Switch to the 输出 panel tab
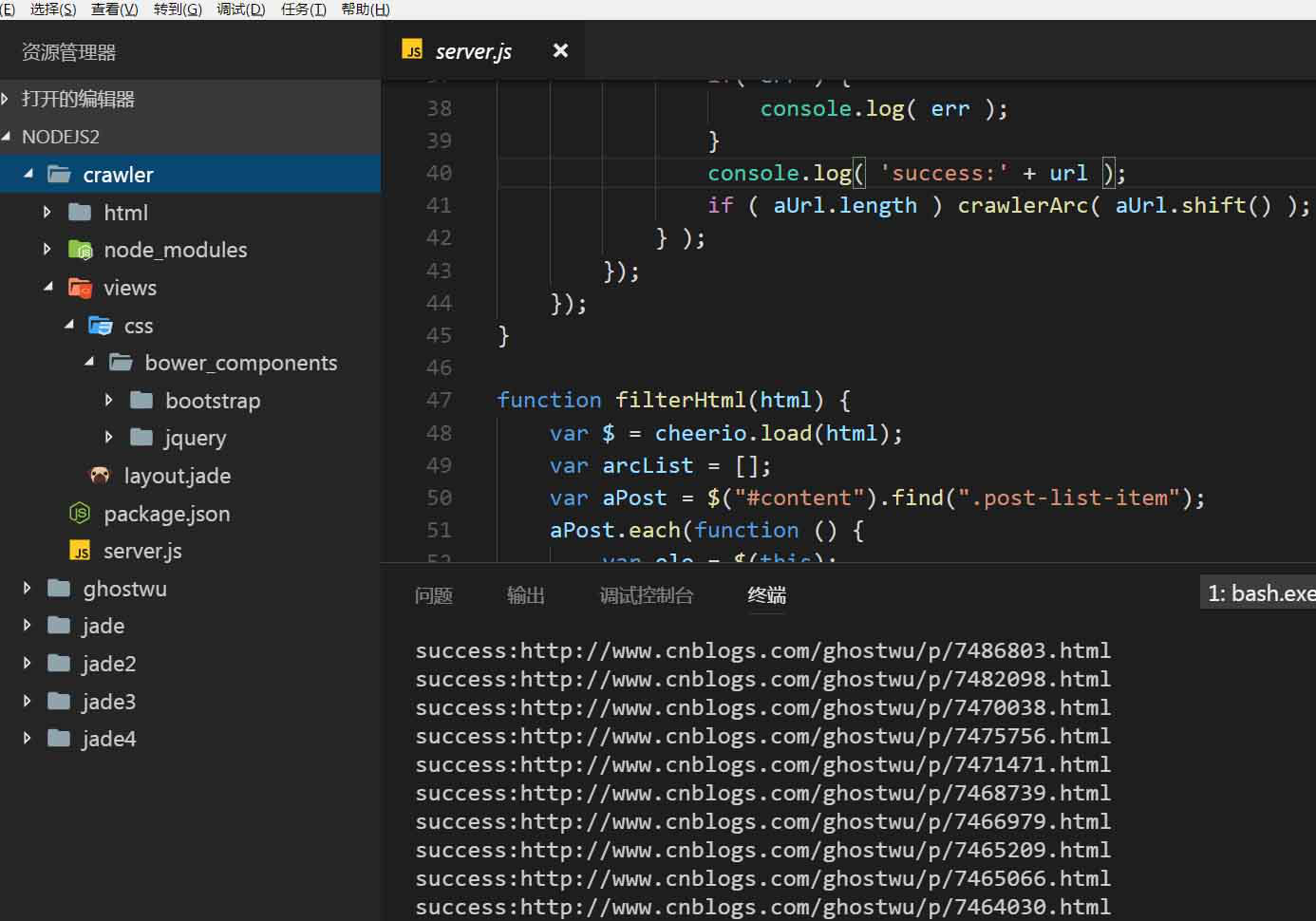The width and height of the screenshot is (1316, 921). click(x=526, y=595)
